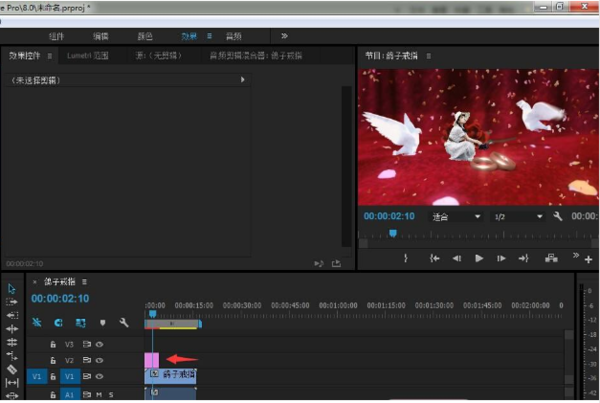This screenshot has height=403, width=600.
Task: Toggle V3 track eye visibility
Action: (100, 343)
